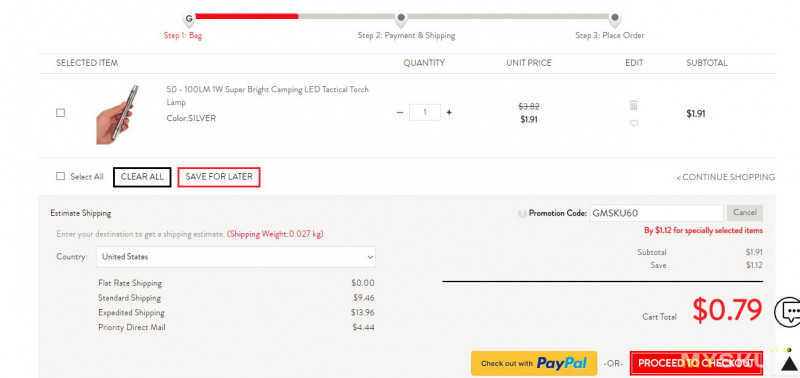Click Step 3: Place Order
The width and height of the screenshot is (800, 378).
(610, 35)
